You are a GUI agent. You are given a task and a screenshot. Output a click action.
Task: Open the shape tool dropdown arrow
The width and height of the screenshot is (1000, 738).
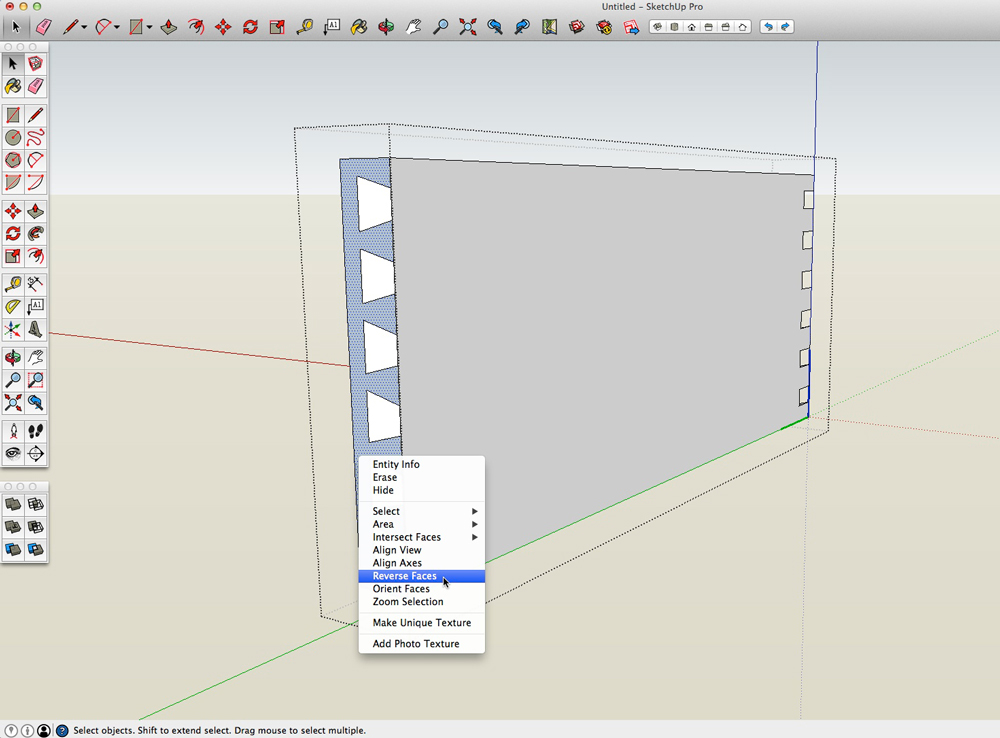[149, 28]
